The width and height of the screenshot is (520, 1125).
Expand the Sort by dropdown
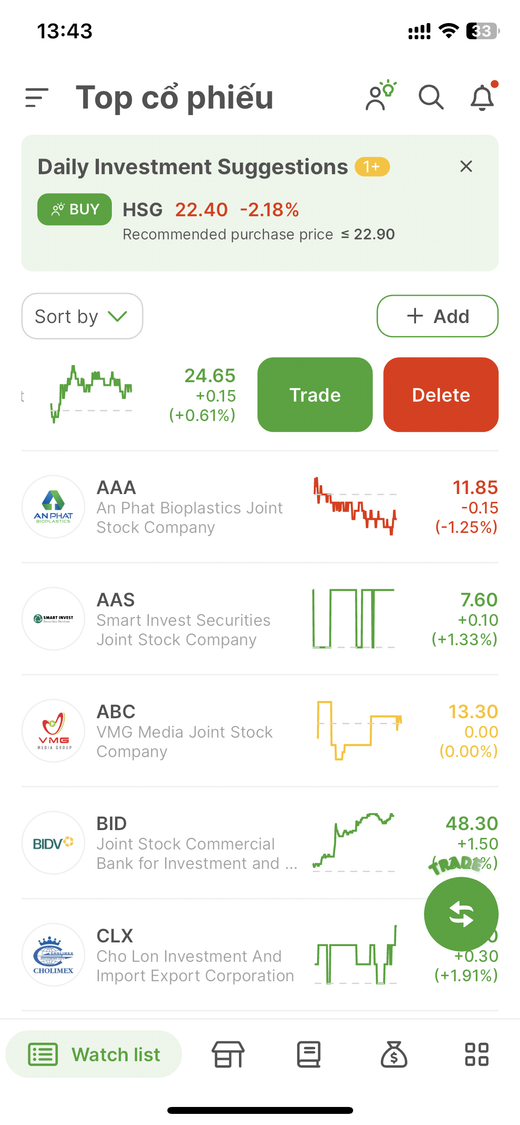click(x=82, y=316)
